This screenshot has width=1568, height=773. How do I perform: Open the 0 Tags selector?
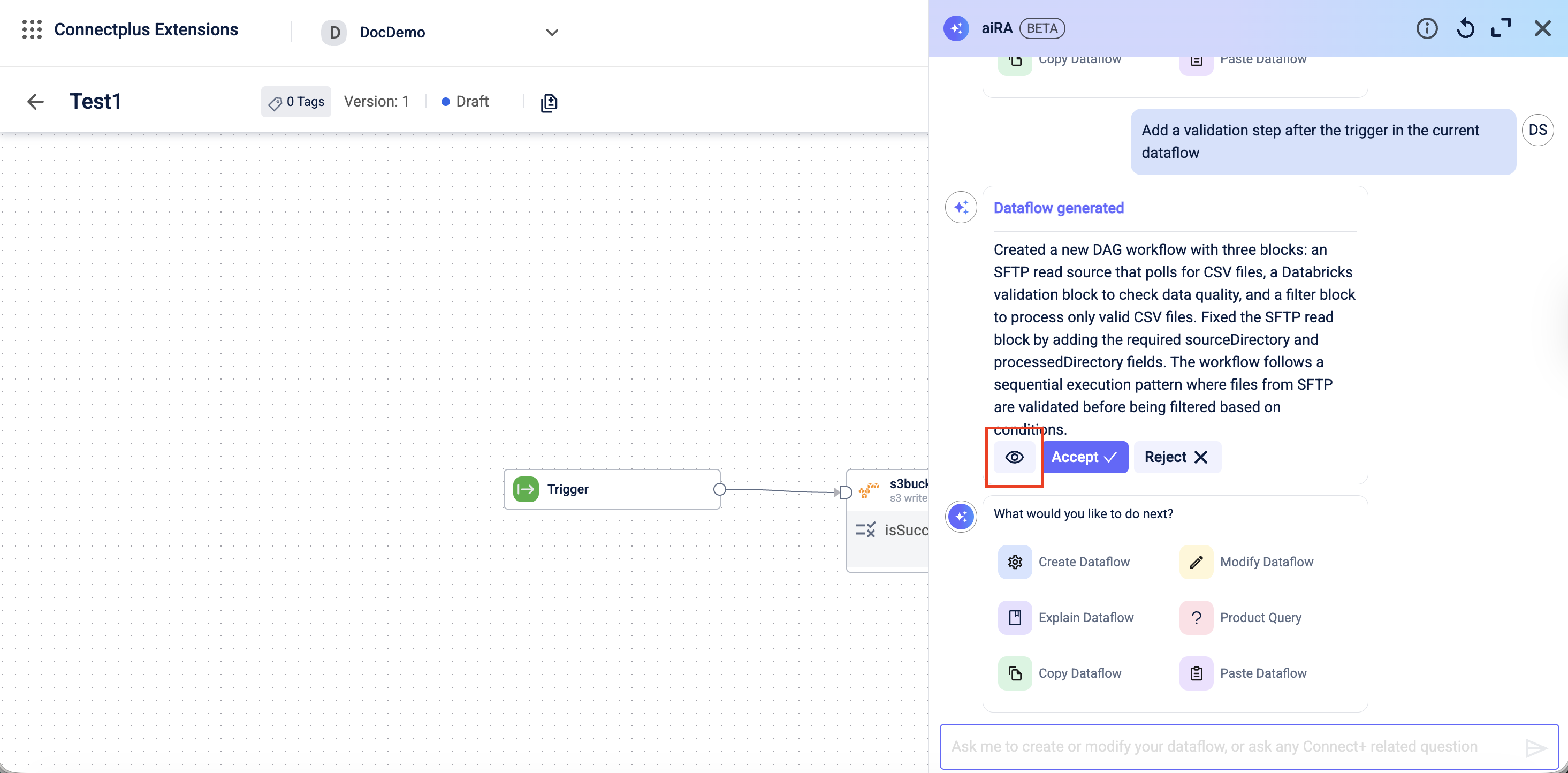(296, 102)
